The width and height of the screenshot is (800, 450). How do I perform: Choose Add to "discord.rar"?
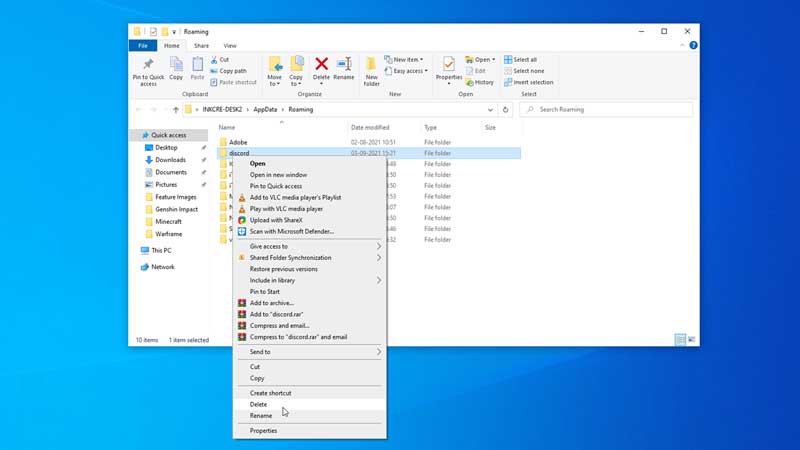277,314
